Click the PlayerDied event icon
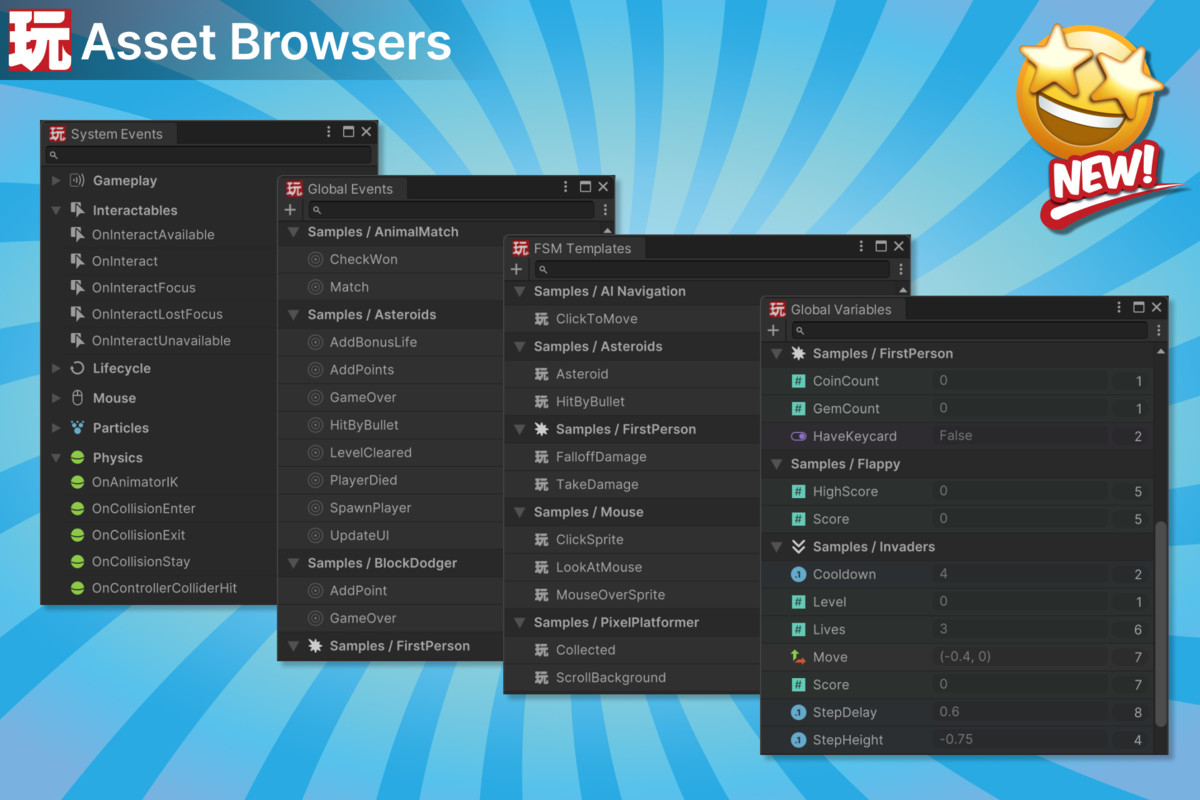 [x=315, y=480]
